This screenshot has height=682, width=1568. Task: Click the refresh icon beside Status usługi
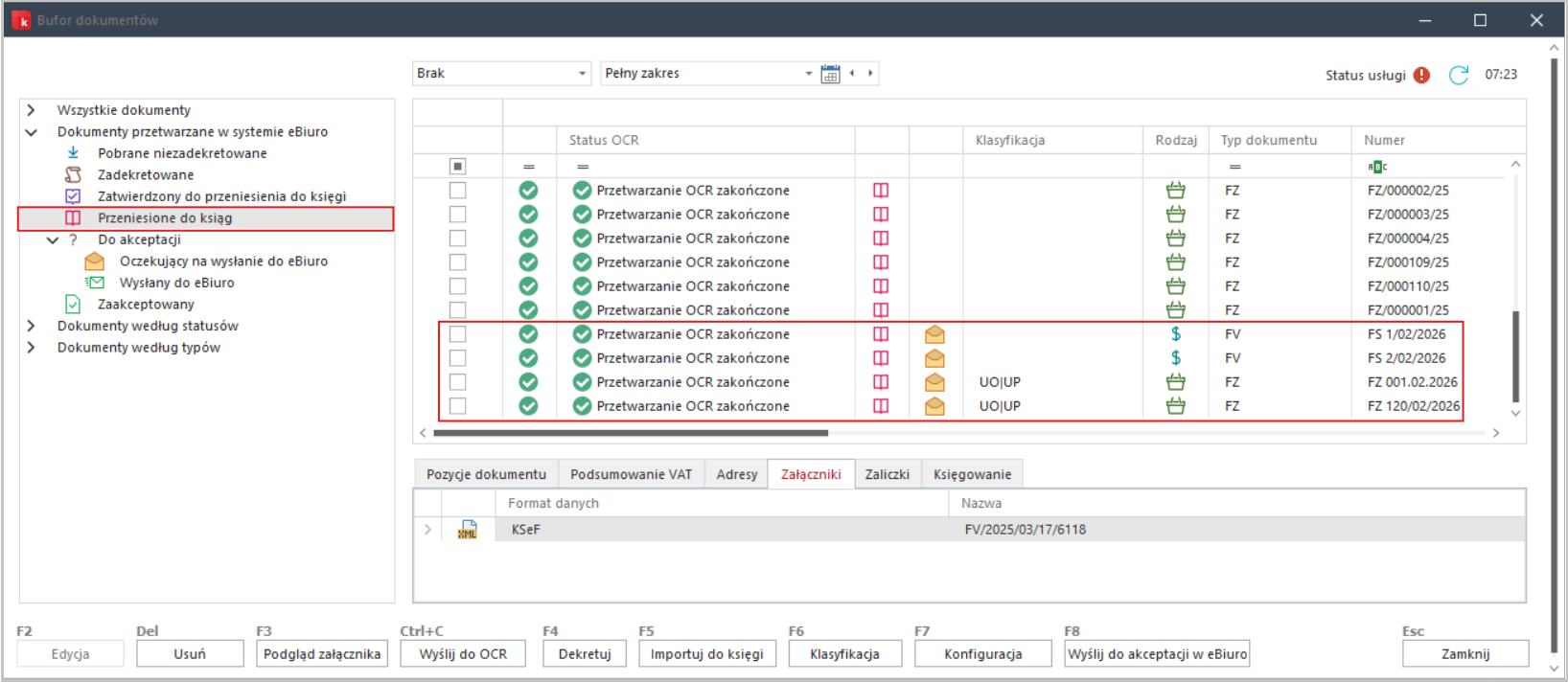(1458, 75)
